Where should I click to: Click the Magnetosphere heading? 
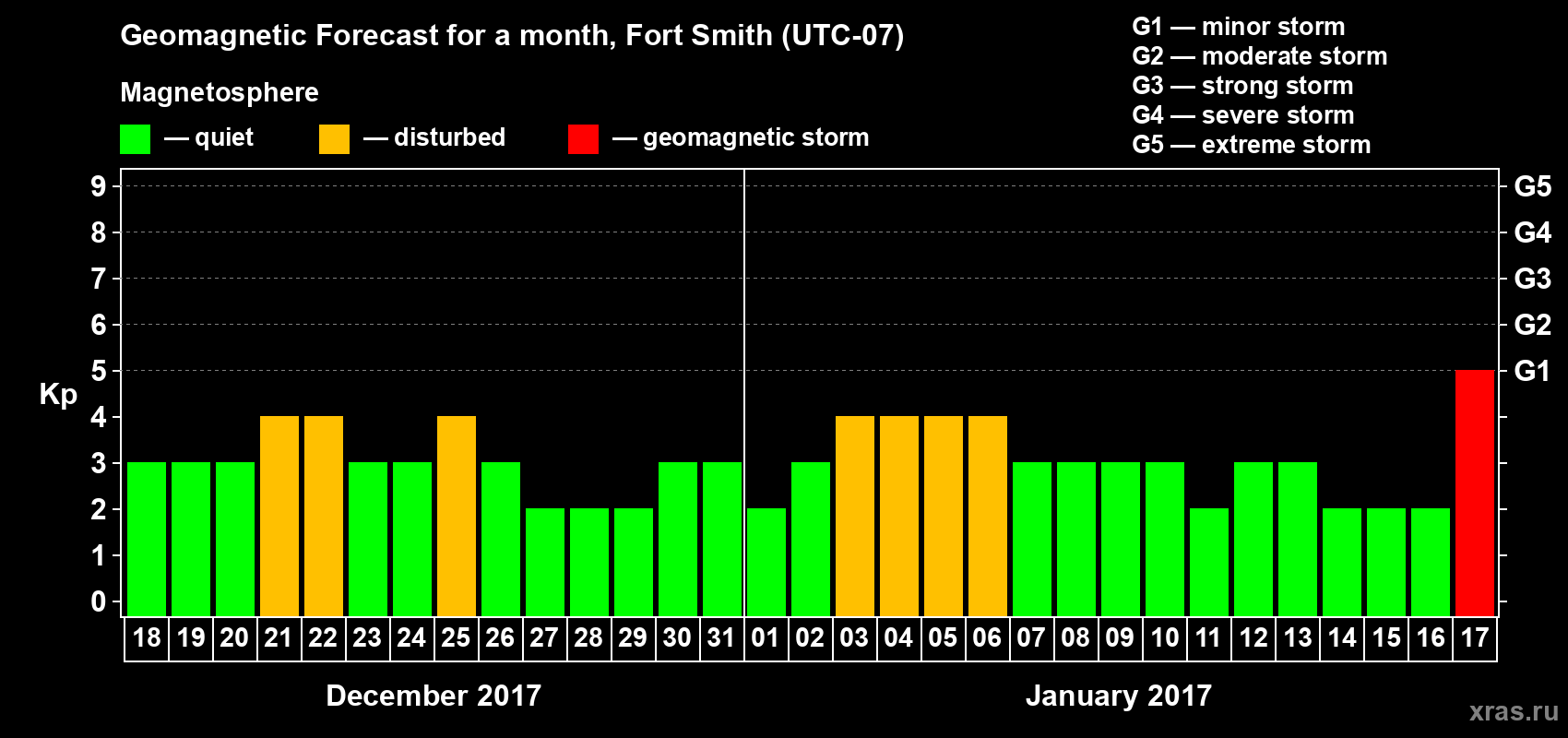[x=220, y=93]
